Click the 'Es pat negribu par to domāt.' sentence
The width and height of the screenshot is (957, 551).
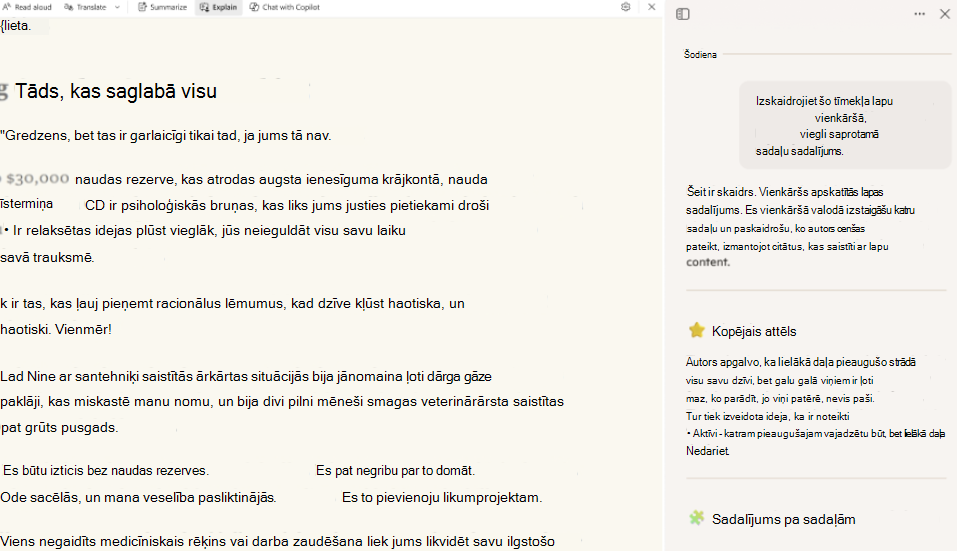coord(395,470)
